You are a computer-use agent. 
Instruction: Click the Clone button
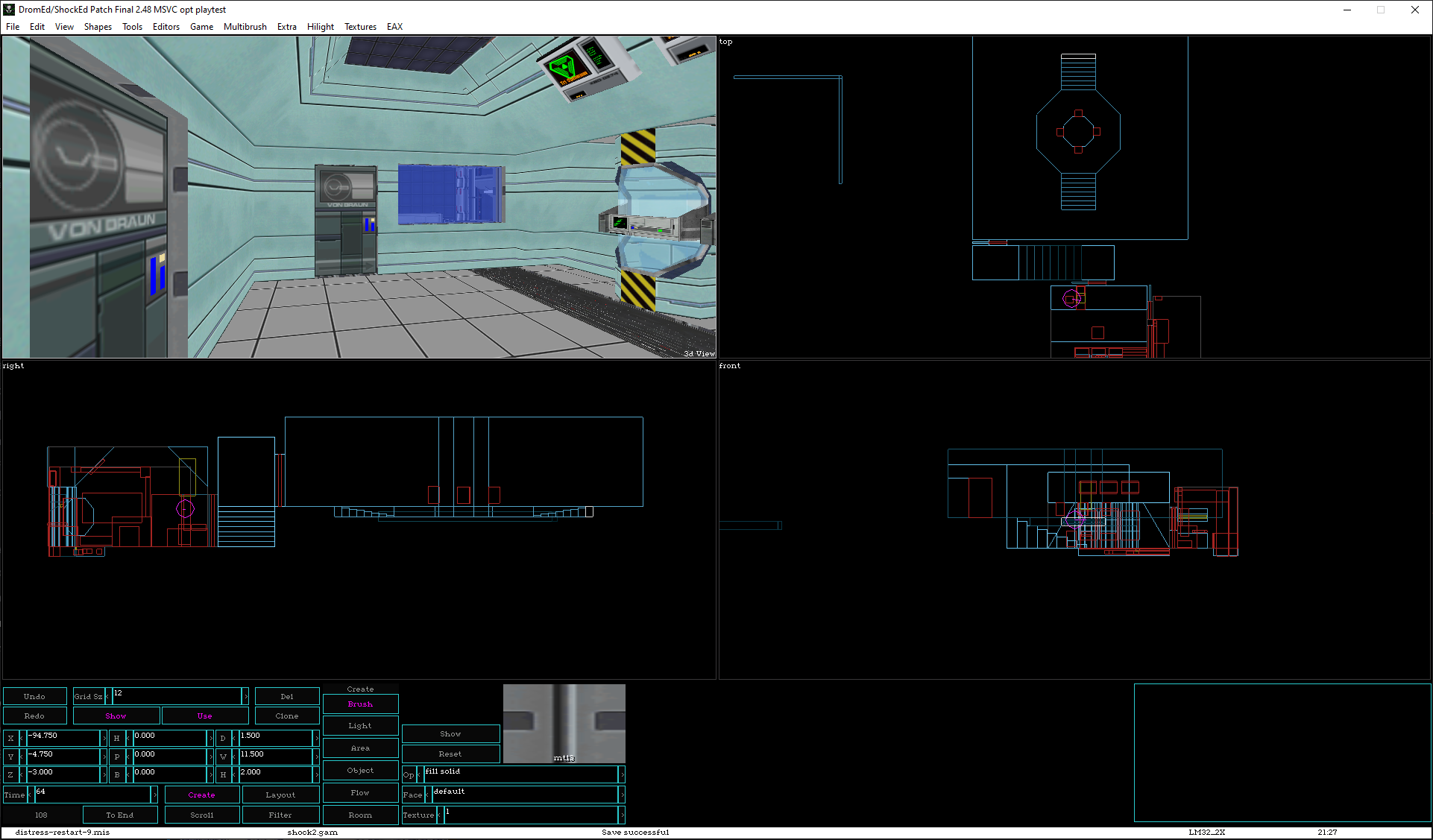tap(287, 716)
